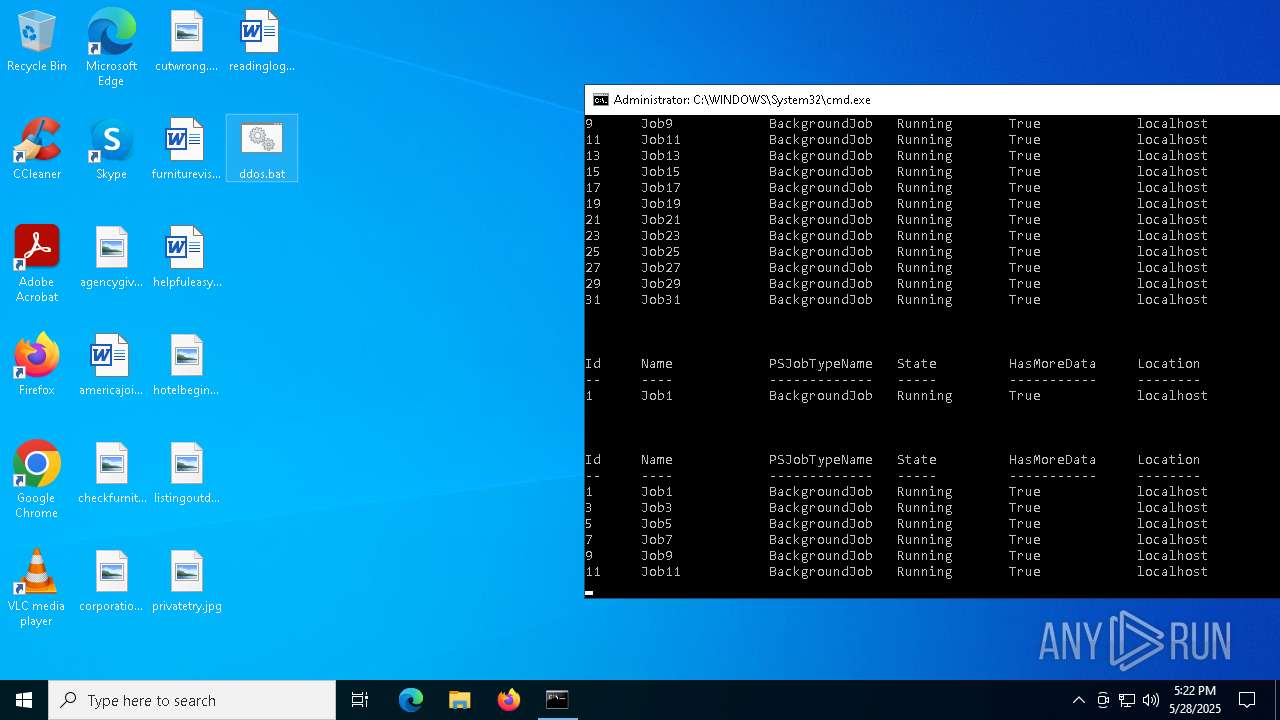Select the ddos.bat batch file icon
Image resolution: width=1280 pixels, height=720 pixels.
coord(262,149)
